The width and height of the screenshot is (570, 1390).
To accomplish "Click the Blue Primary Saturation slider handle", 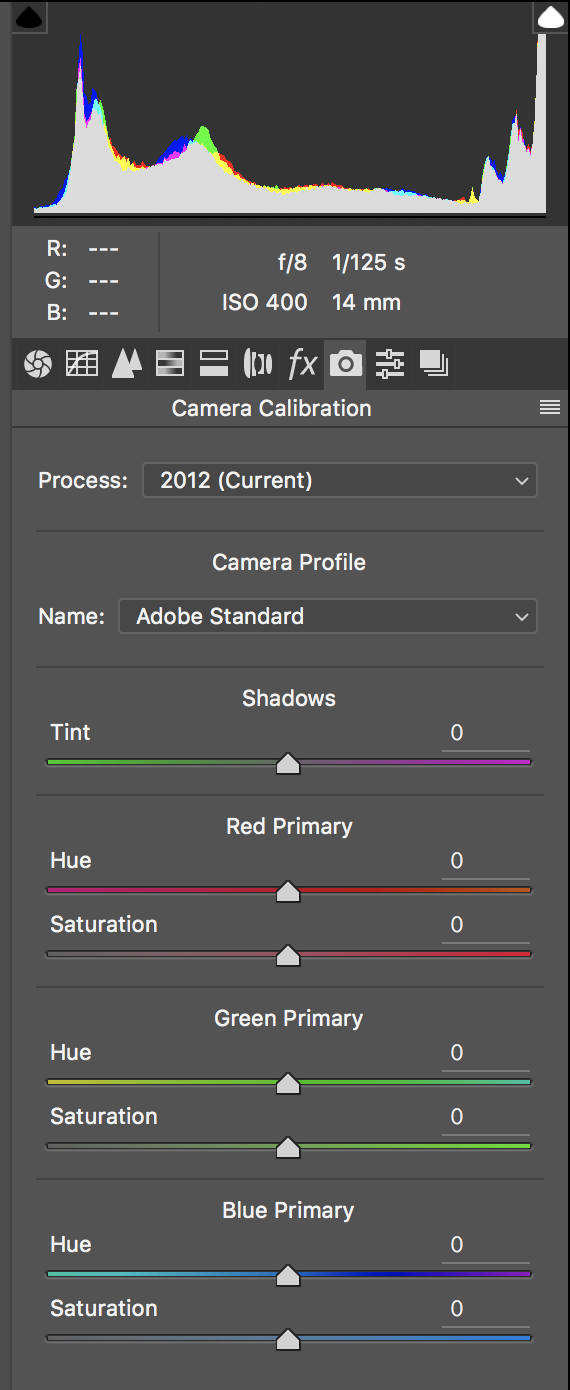I will (x=288, y=1340).
